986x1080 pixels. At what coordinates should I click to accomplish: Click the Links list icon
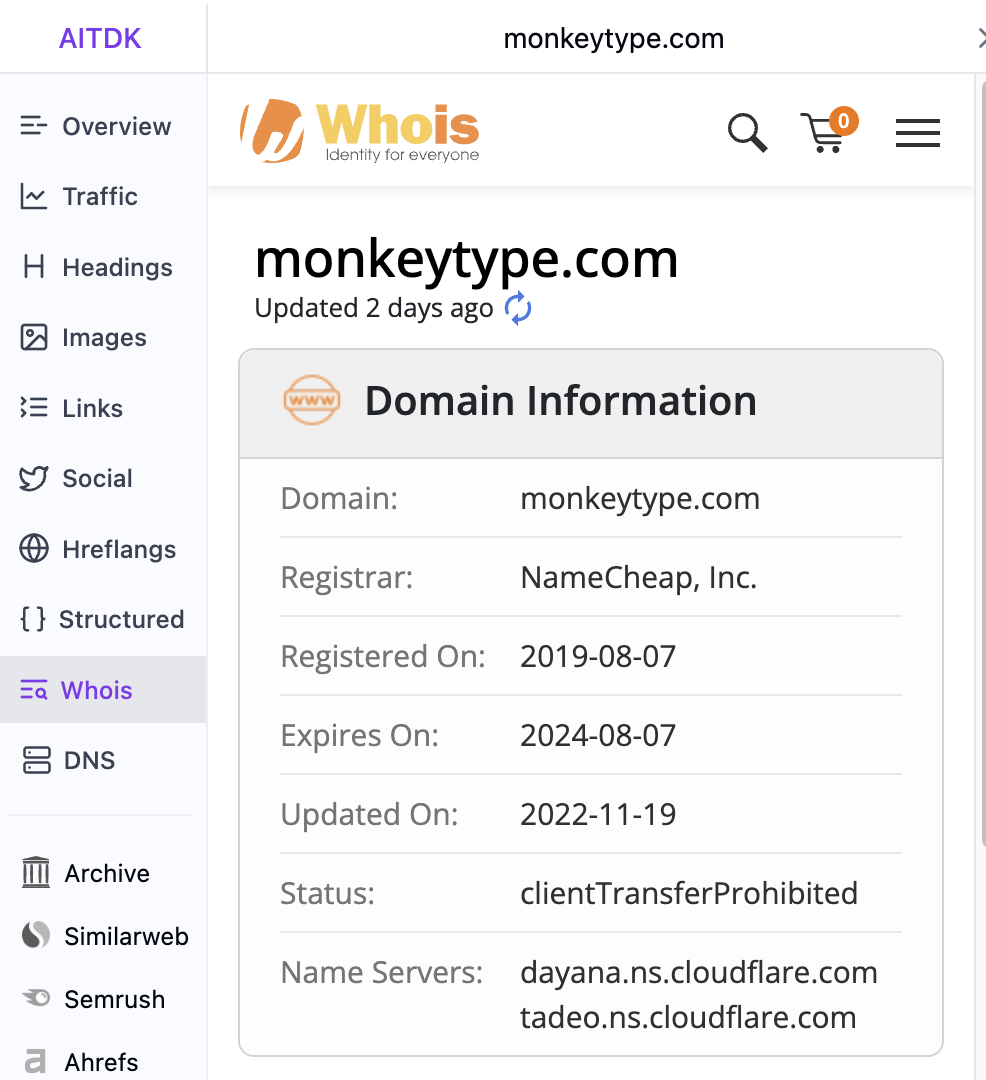click(x=34, y=408)
